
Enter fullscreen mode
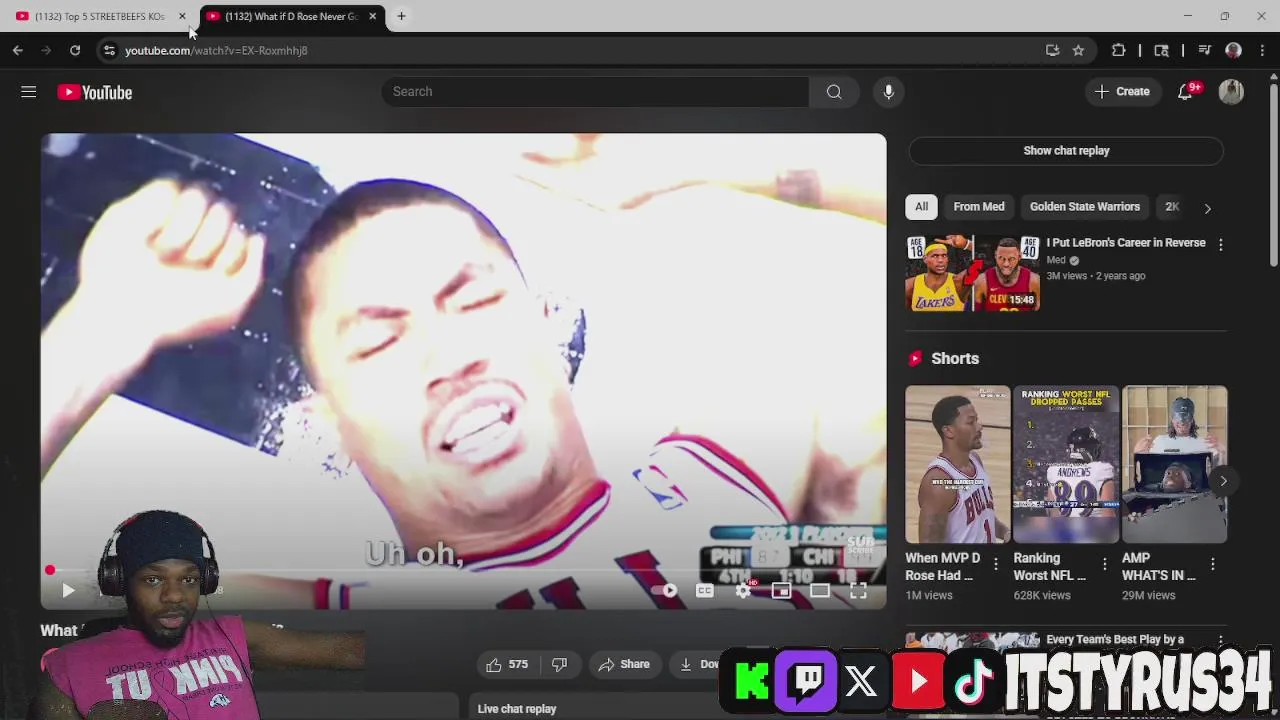click(858, 591)
